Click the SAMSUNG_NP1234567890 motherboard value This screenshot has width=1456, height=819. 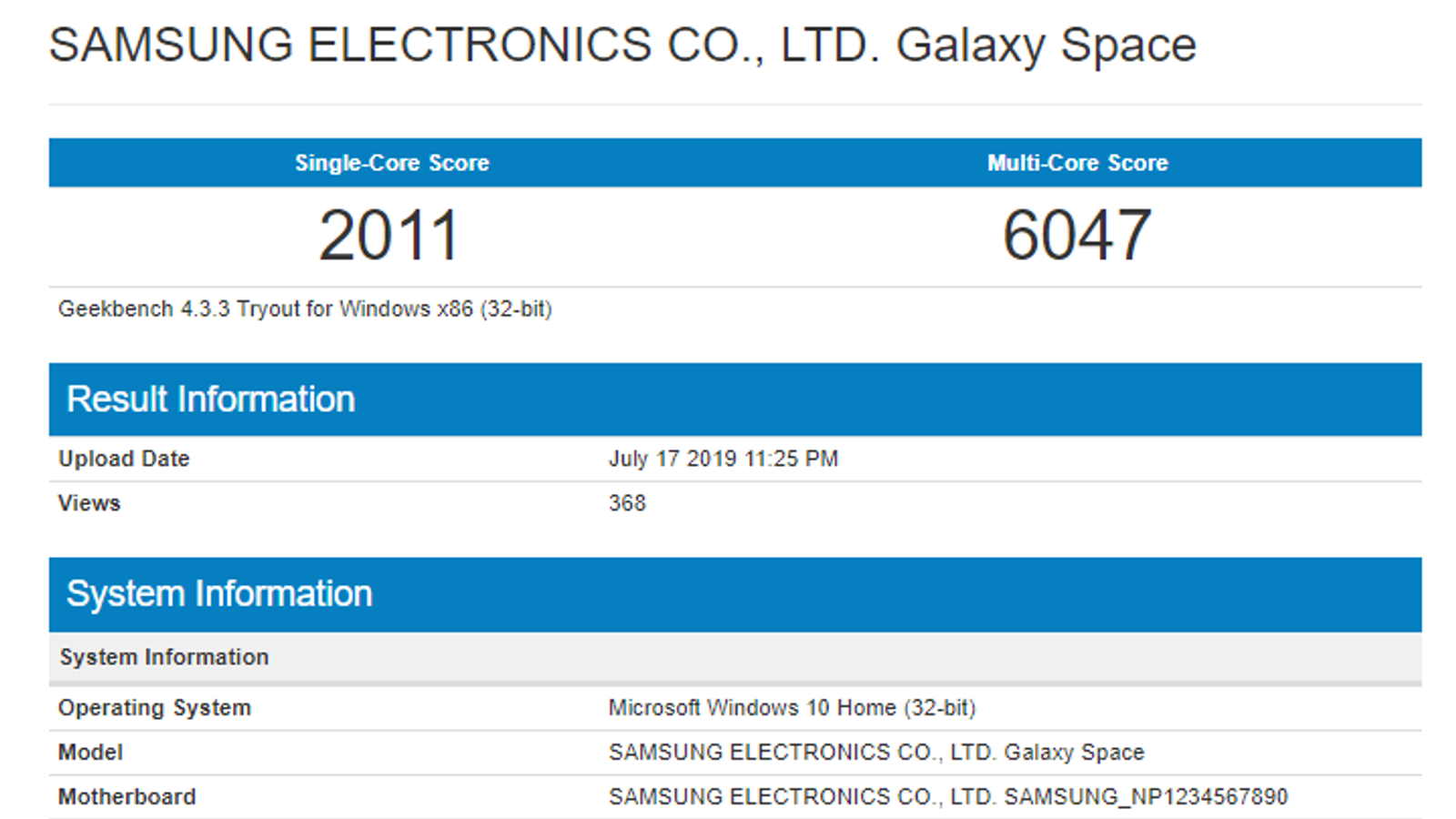click(x=1146, y=797)
